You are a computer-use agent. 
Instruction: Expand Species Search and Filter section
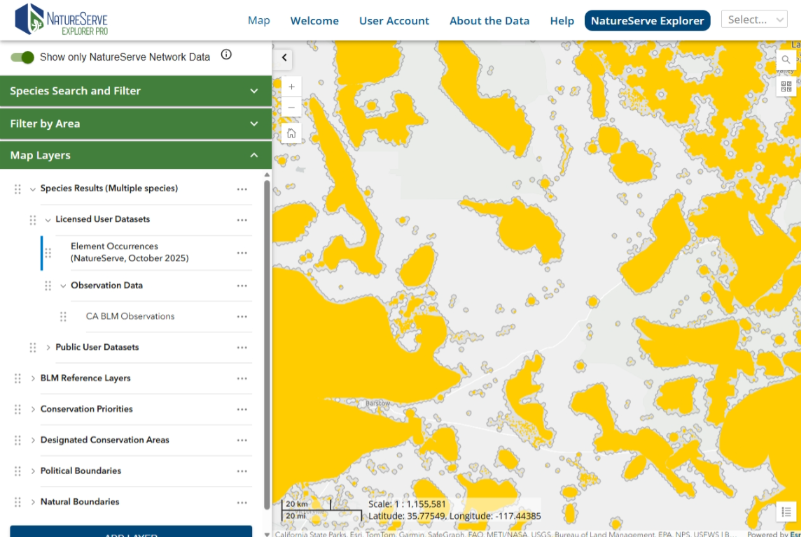[136, 91]
